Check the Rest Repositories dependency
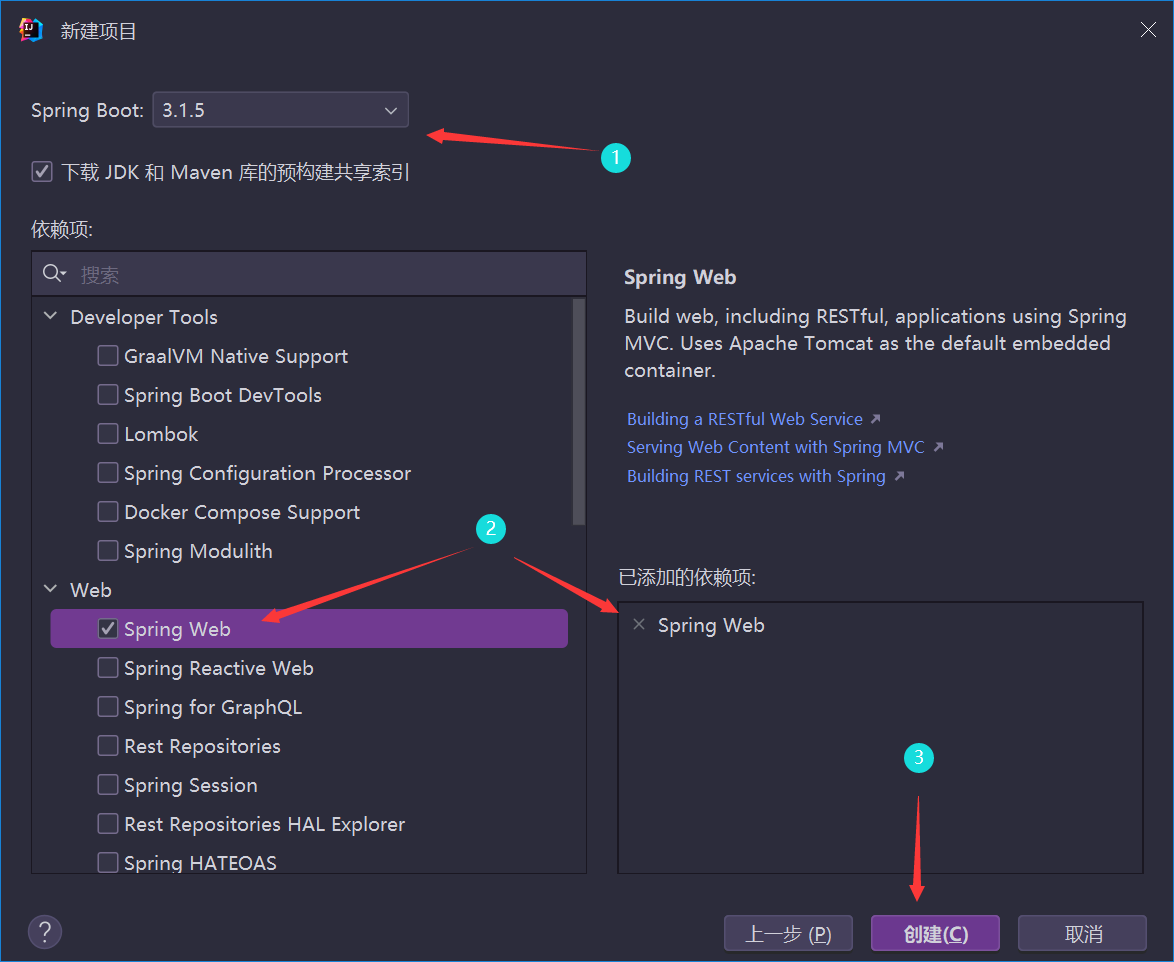Screen dimensions: 1174x962 pos(108,745)
